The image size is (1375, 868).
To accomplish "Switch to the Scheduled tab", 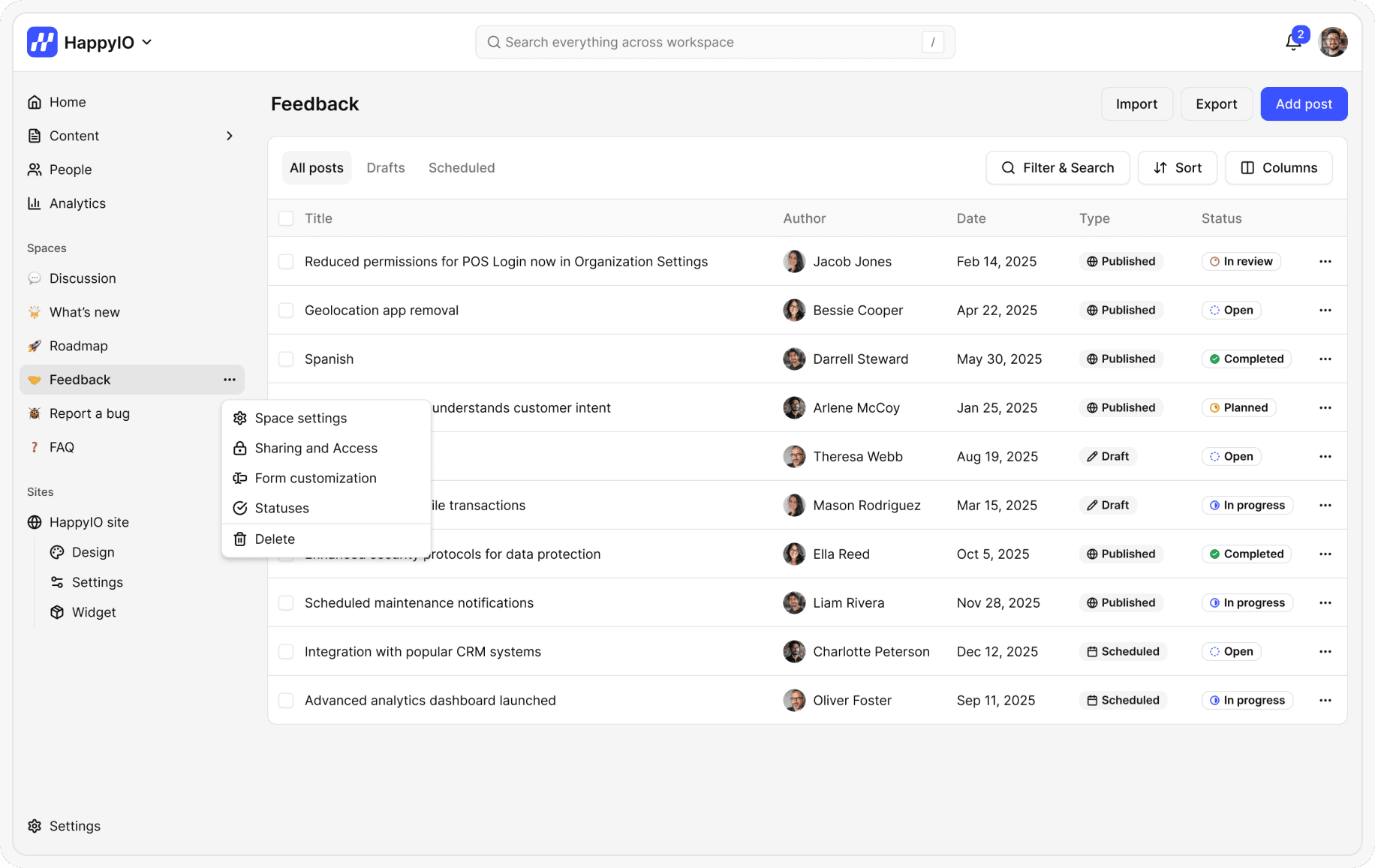I will coord(462,168).
